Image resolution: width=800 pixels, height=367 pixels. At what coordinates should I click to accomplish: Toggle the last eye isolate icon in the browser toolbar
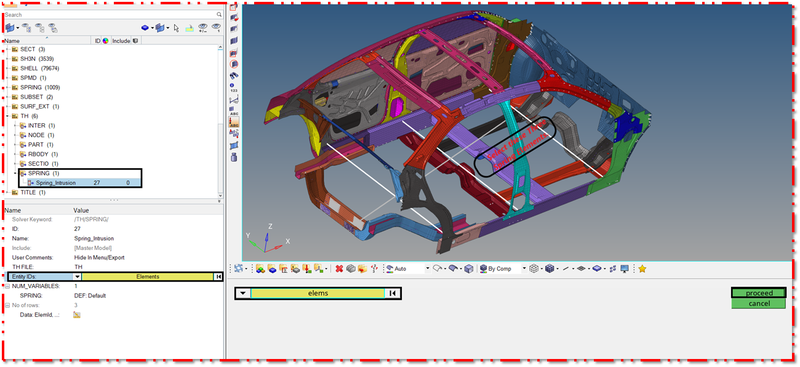[x=217, y=28]
